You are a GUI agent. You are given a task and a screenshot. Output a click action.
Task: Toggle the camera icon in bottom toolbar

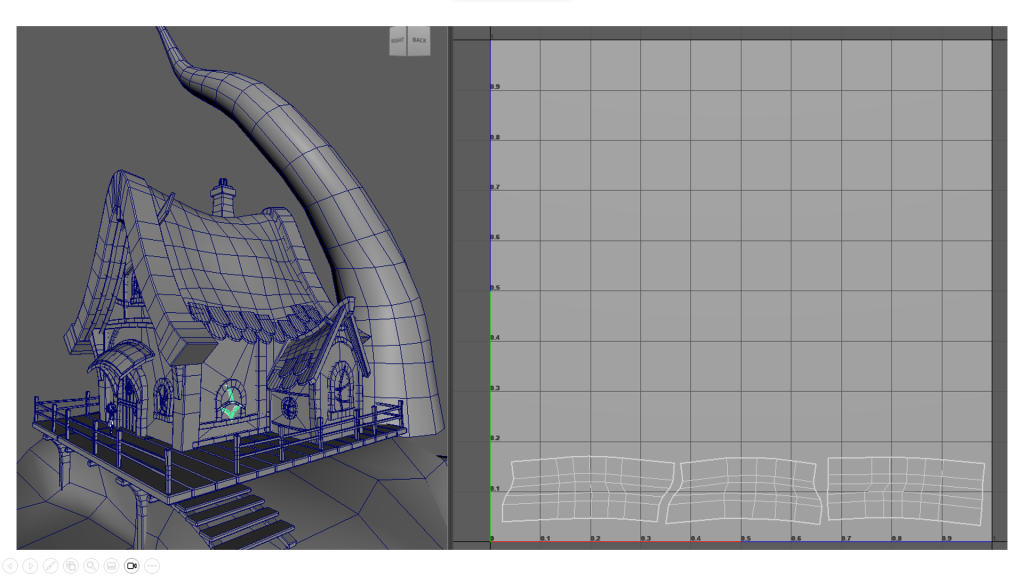point(131,566)
